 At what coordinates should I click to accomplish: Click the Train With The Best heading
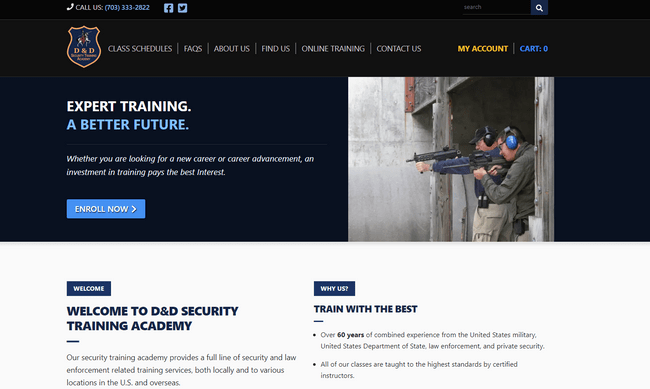pos(365,309)
